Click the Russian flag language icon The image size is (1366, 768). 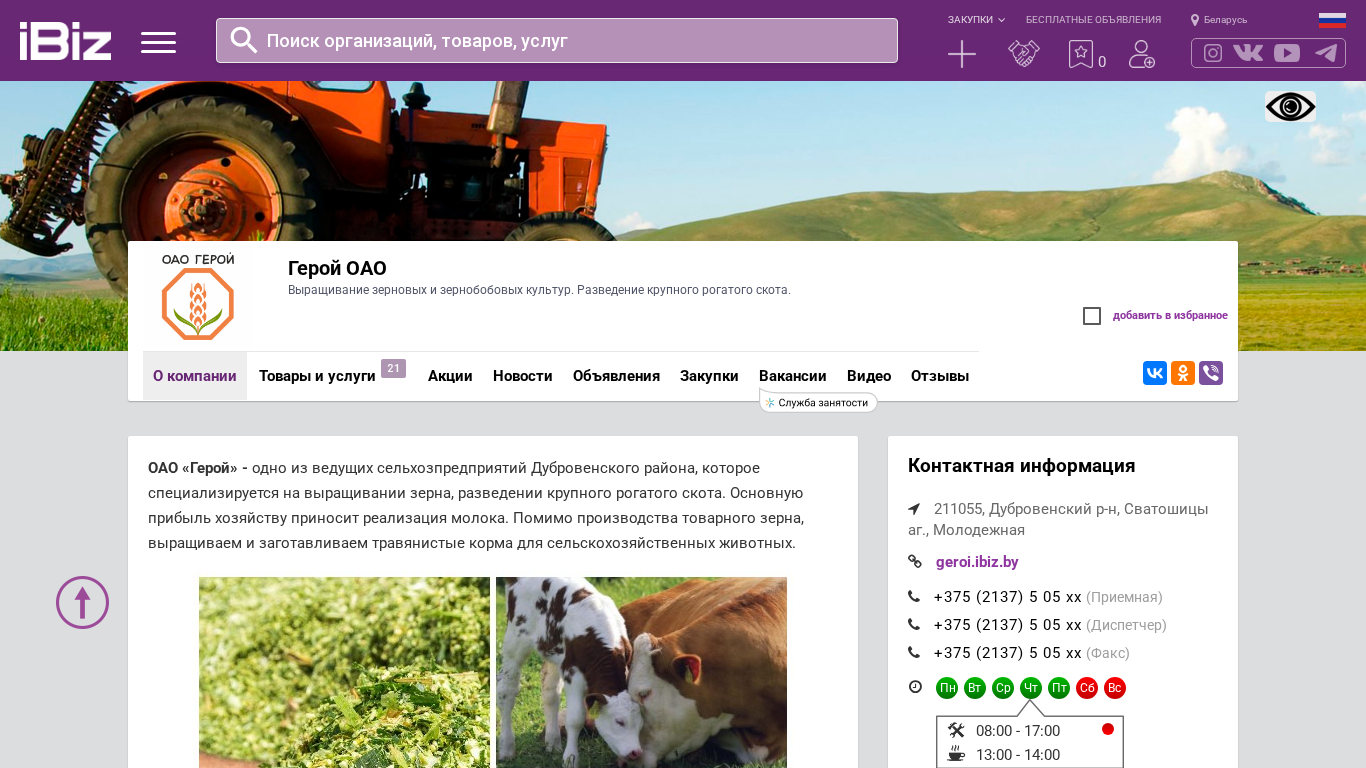coord(1332,20)
